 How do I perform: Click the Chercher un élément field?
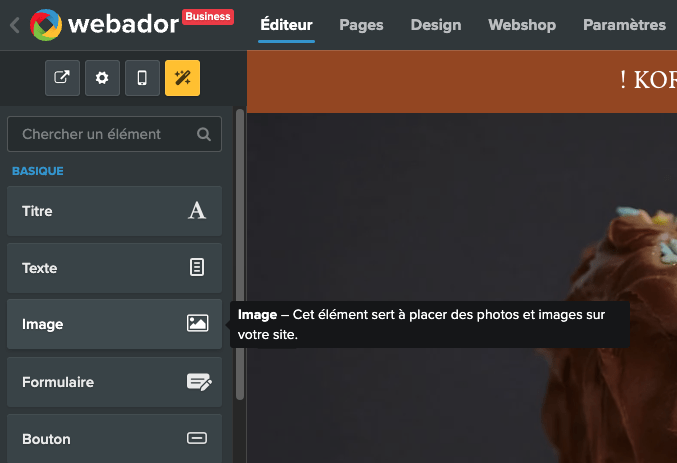[105, 134]
